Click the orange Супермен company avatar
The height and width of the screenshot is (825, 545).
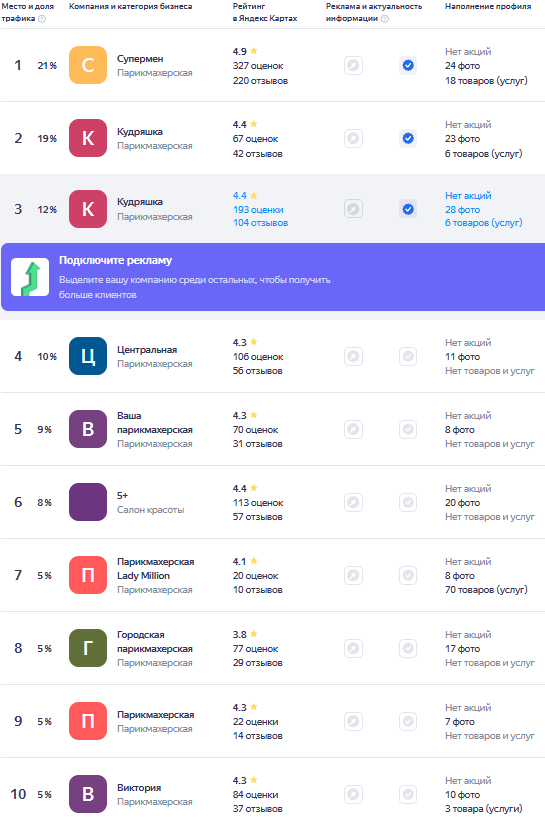coord(88,65)
